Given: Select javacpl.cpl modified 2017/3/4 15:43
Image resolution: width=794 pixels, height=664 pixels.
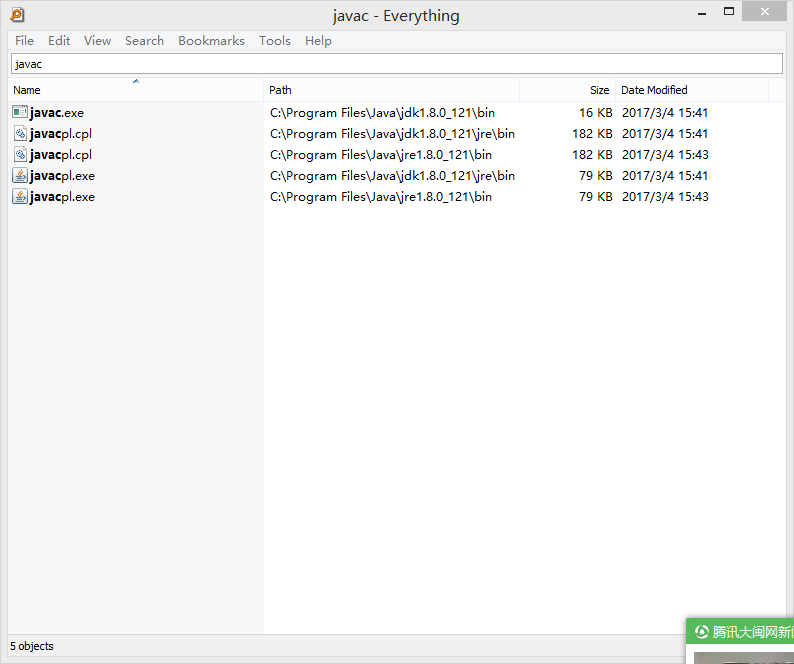Looking at the screenshot, I should (61, 154).
